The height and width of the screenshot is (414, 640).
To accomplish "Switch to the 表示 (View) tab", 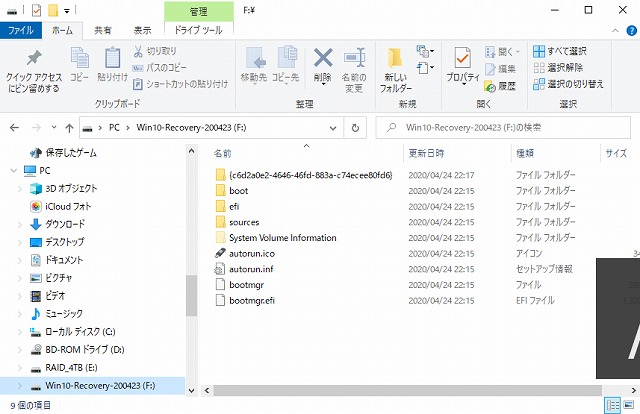I will pos(142,30).
